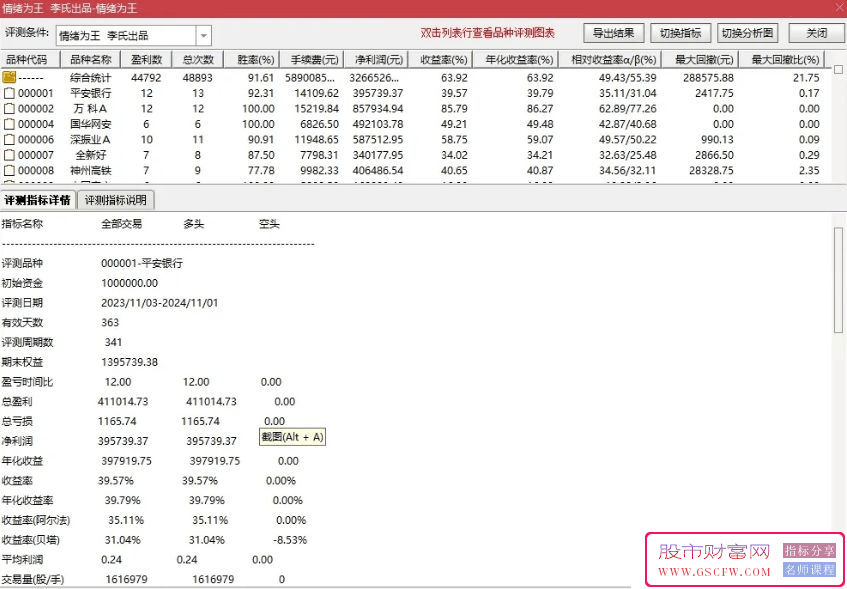Open the 评测条件 dropdown arrow

pyautogui.click(x=204, y=36)
